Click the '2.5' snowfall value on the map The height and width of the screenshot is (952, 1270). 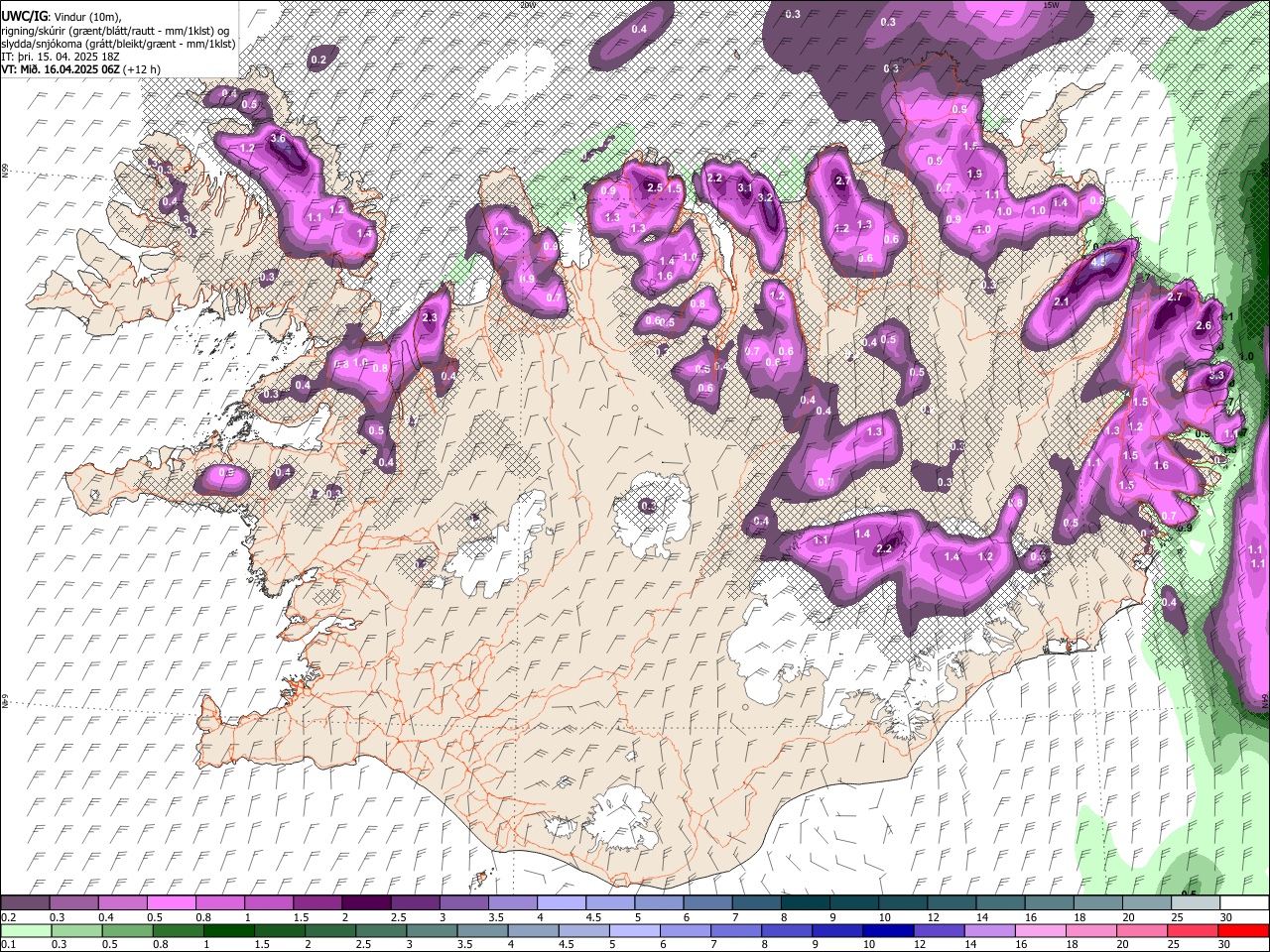point(654,187)
